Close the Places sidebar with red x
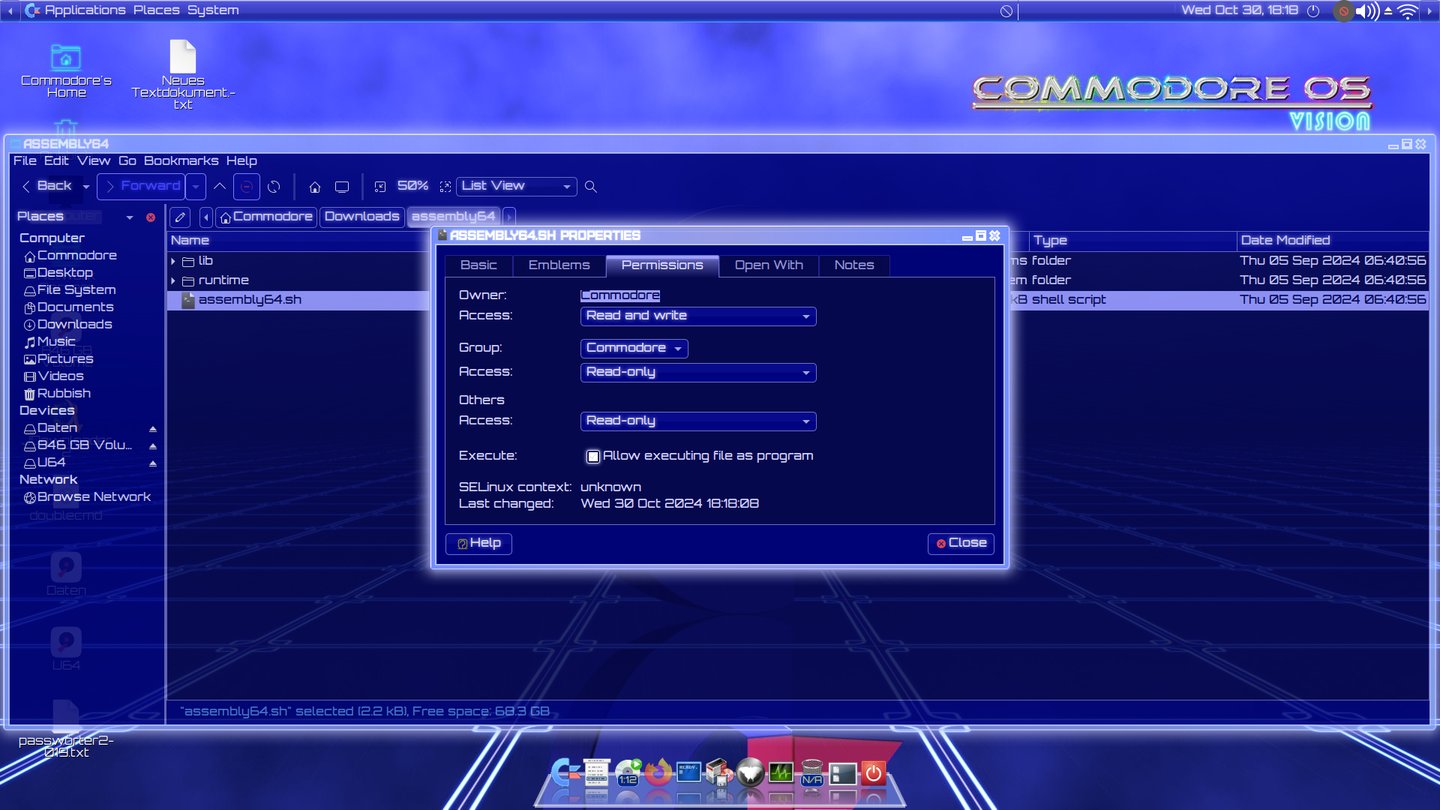This screenshot has height=810, width=1440. click(151, 217)
